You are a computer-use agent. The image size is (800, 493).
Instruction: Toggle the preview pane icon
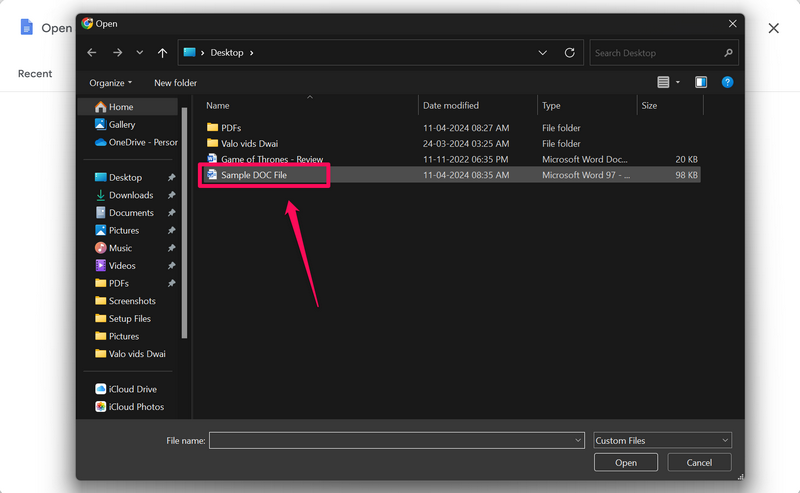click(x=701, y=82)
